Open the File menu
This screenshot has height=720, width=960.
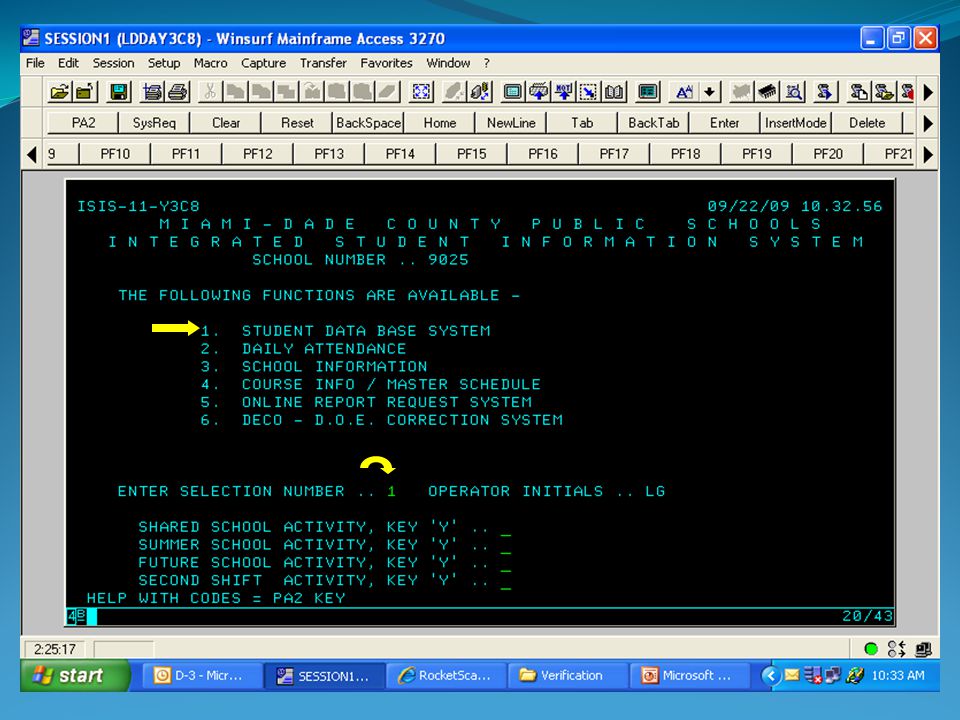pyautogui.click(x=35, y=63)
